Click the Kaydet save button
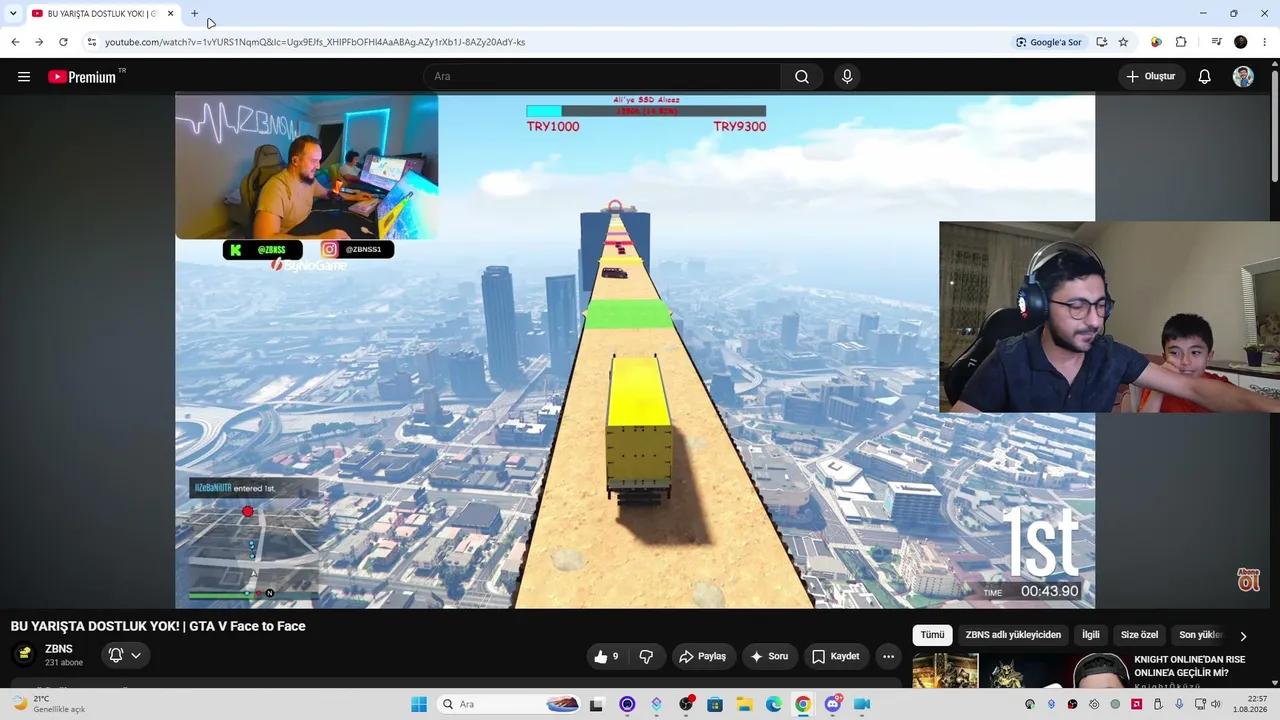Image resolution: width=1280 pixels, height=720 pixels. point(836,656)
